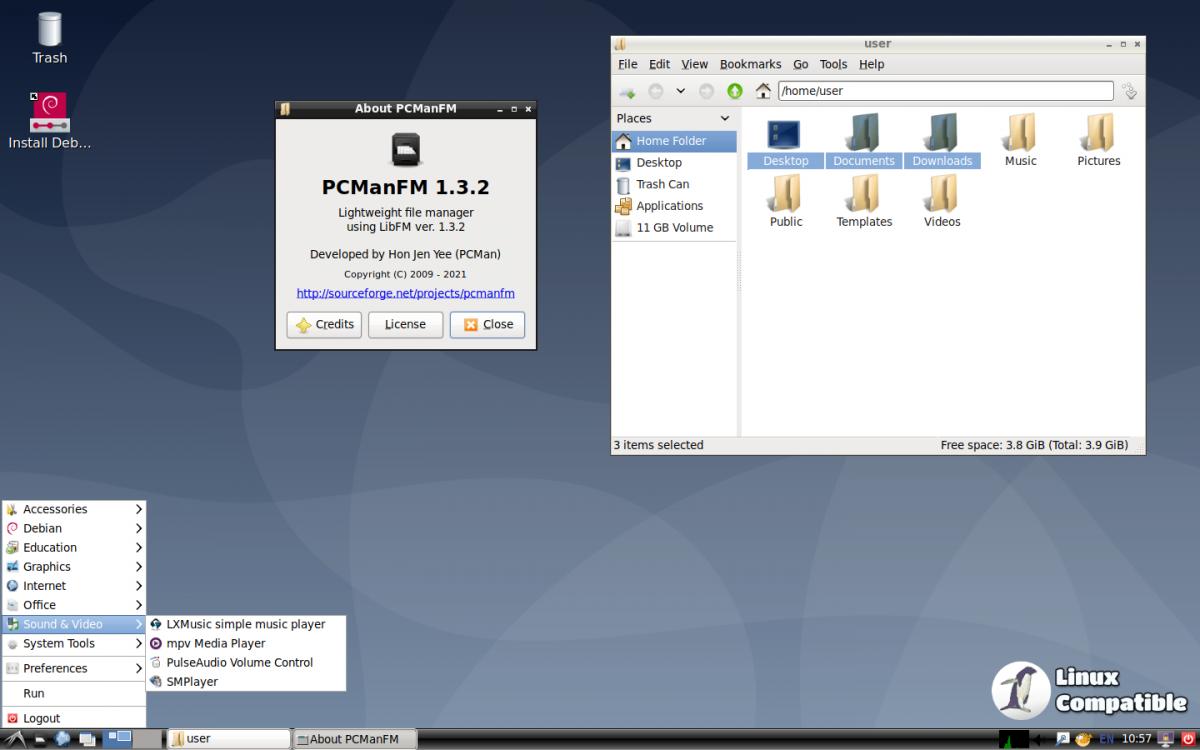Open the Bookmarks menu
The width and height of the screenshot is (1200, 750).
[750, 64]
